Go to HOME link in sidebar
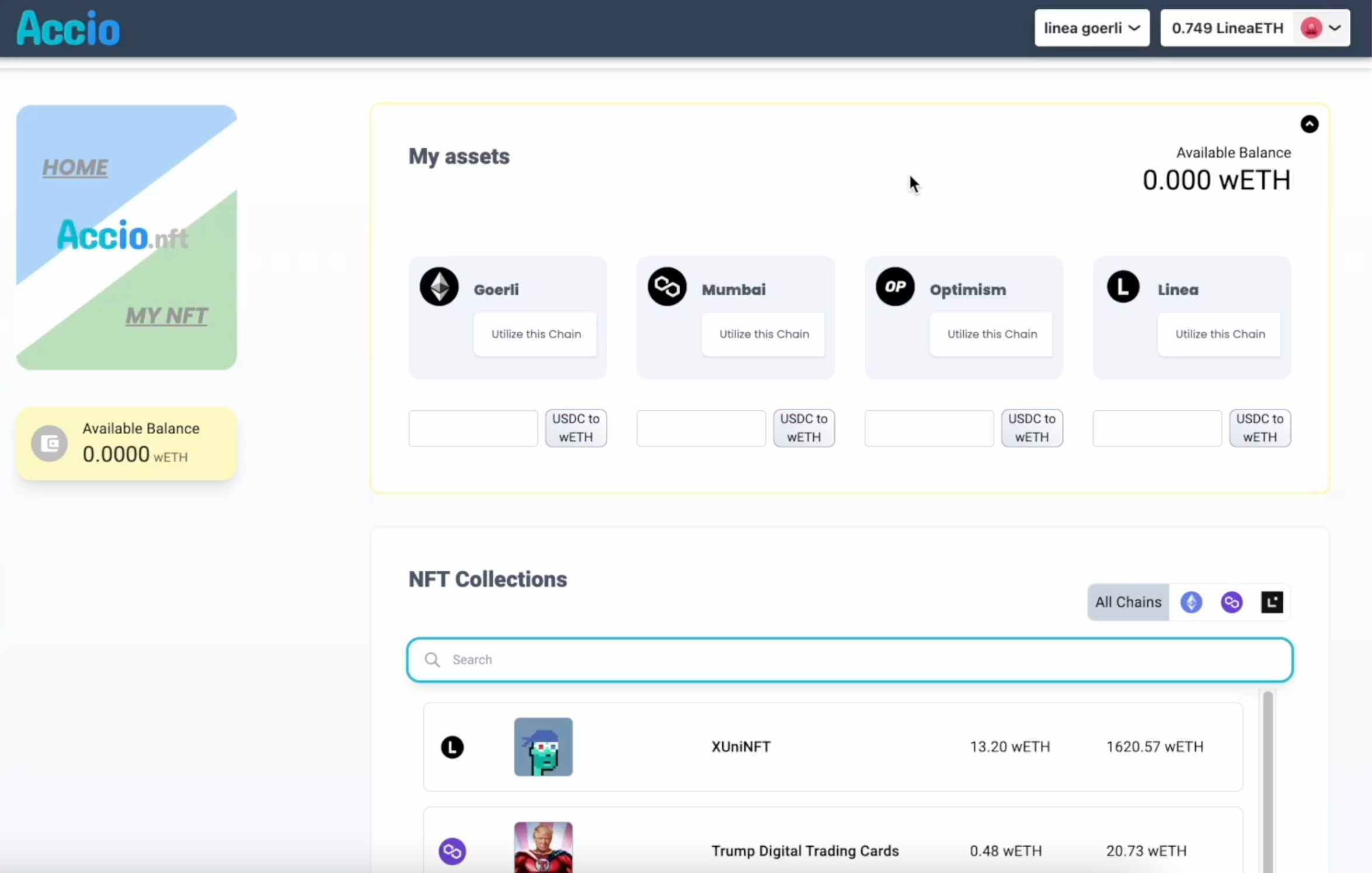 pos(75,167)
